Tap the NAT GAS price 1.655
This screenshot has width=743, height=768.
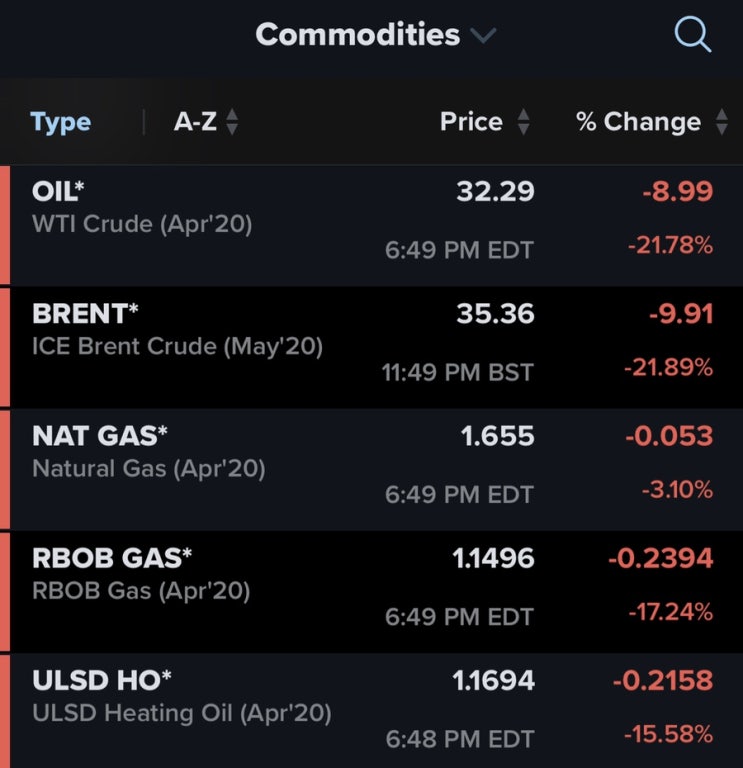pos(497,435)
